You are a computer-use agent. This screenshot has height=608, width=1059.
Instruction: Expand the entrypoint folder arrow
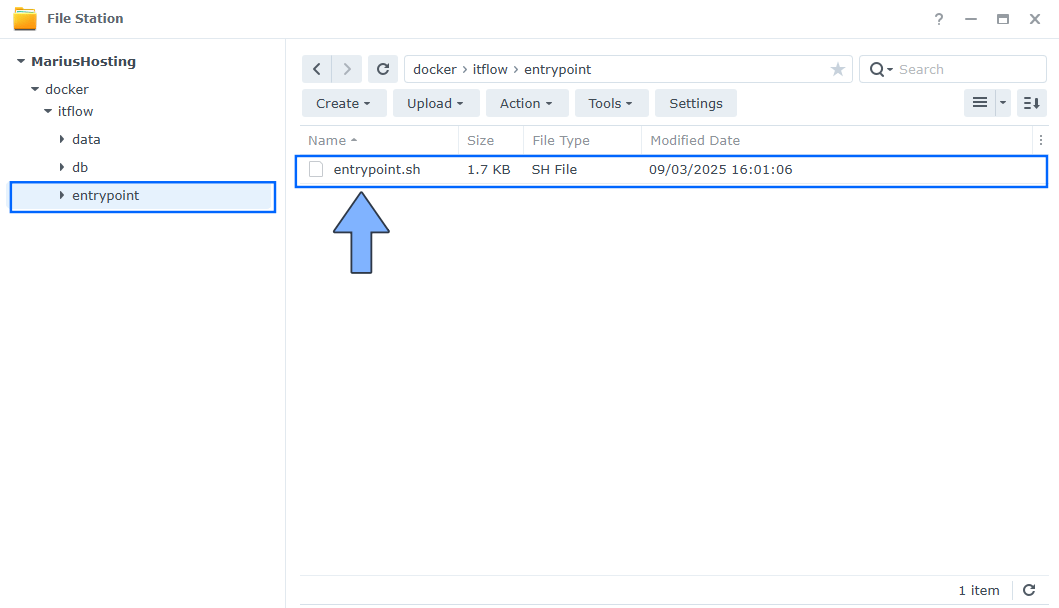point(61,195)
